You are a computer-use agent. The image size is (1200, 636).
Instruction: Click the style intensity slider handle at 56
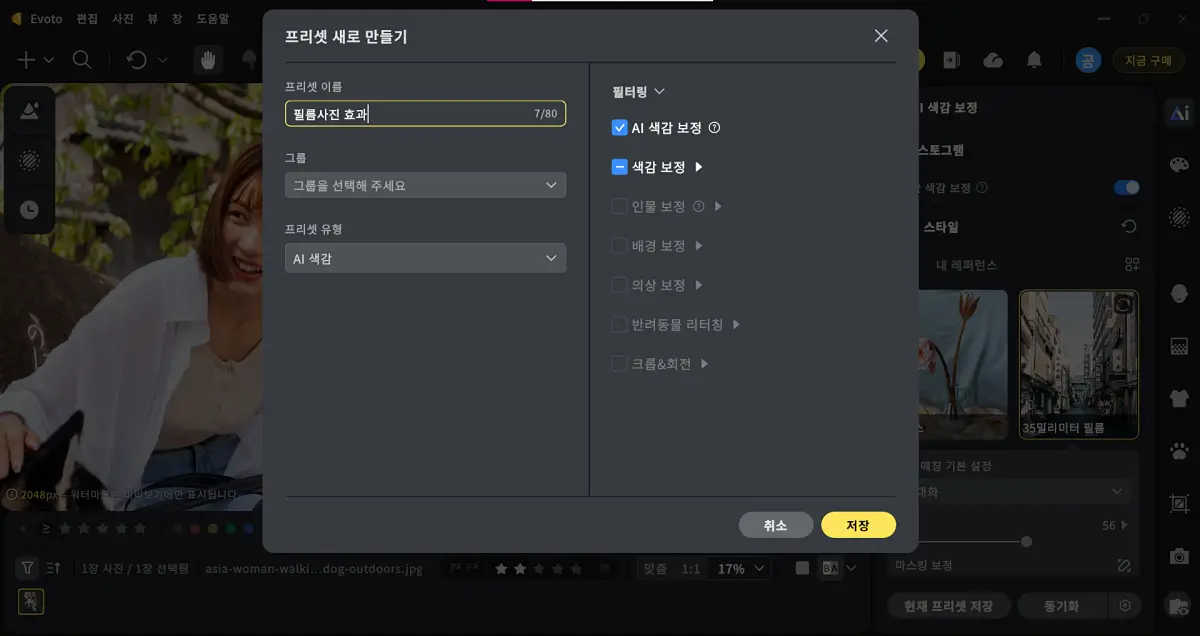tap(1026, 541)
